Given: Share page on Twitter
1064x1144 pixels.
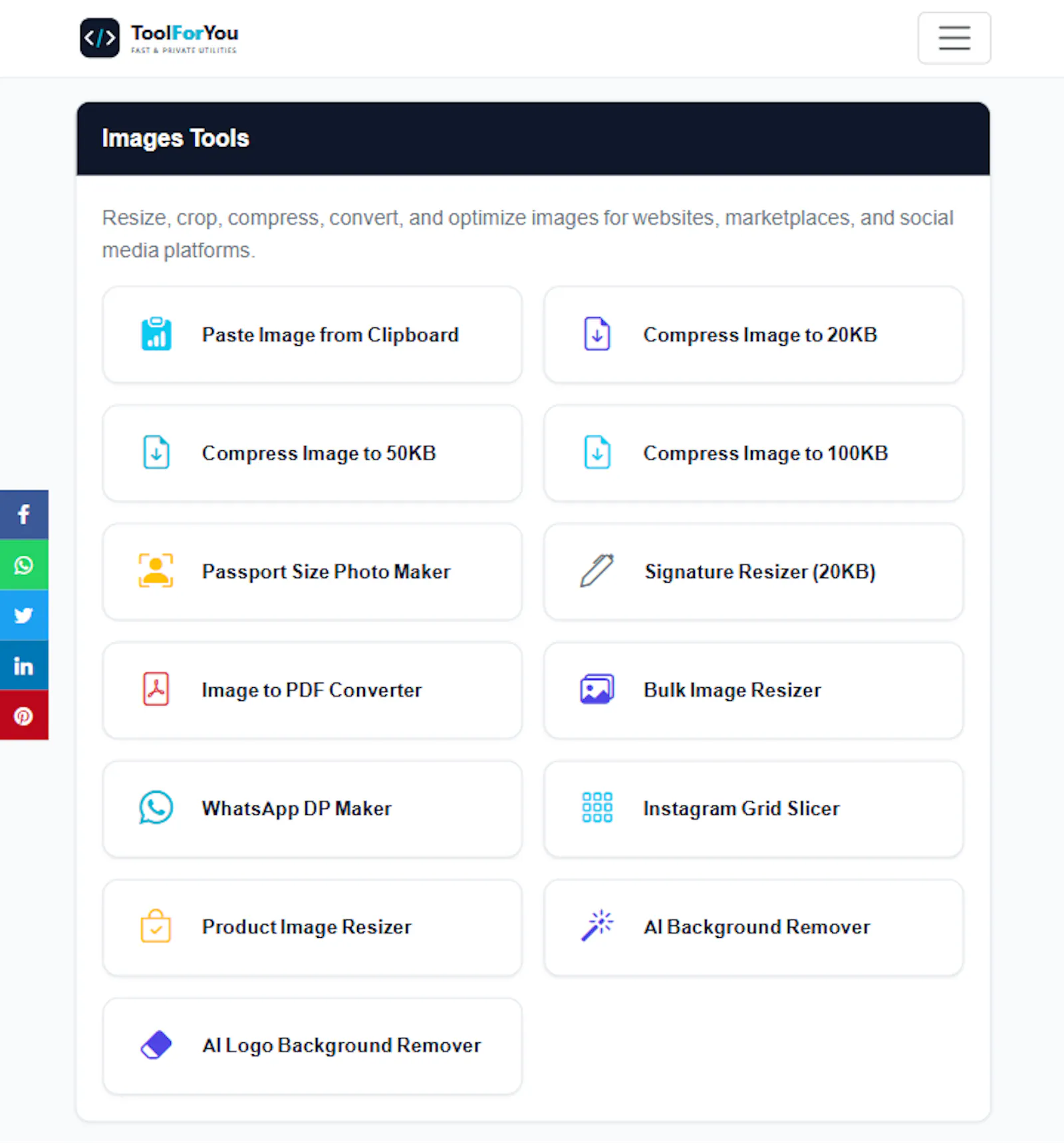Looking at the screenshot, I should pos(24,615).
